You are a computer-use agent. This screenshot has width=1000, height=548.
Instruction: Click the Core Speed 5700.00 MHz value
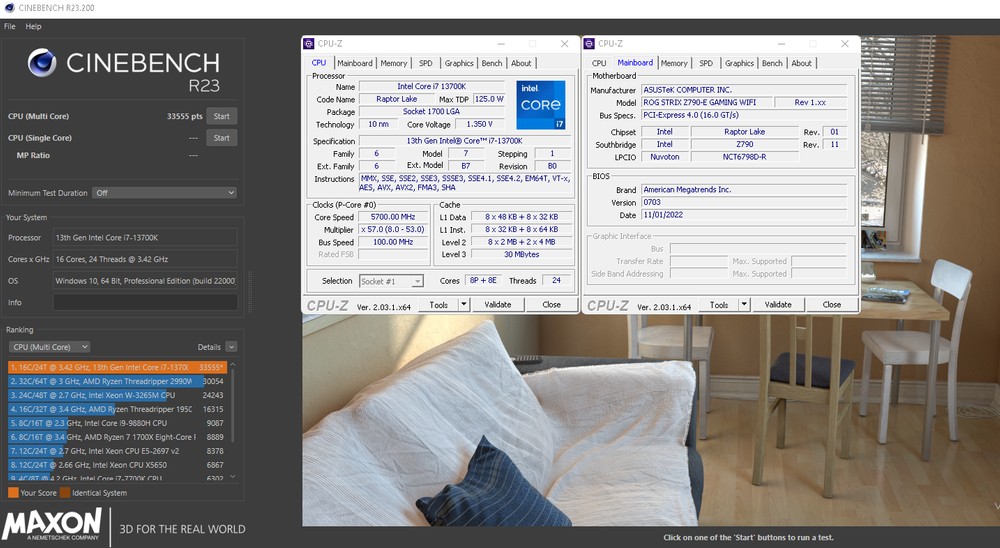pyautogui.click(x=393, y=217)
